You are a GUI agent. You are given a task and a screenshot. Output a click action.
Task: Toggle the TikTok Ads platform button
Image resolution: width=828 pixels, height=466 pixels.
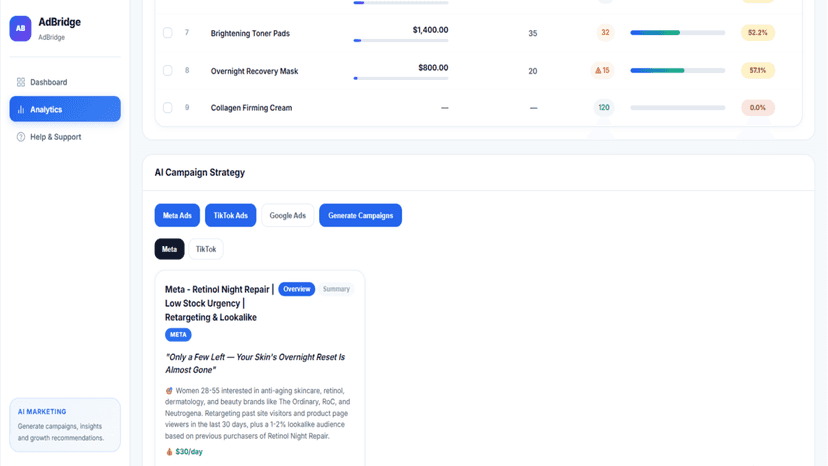[230, 215]
